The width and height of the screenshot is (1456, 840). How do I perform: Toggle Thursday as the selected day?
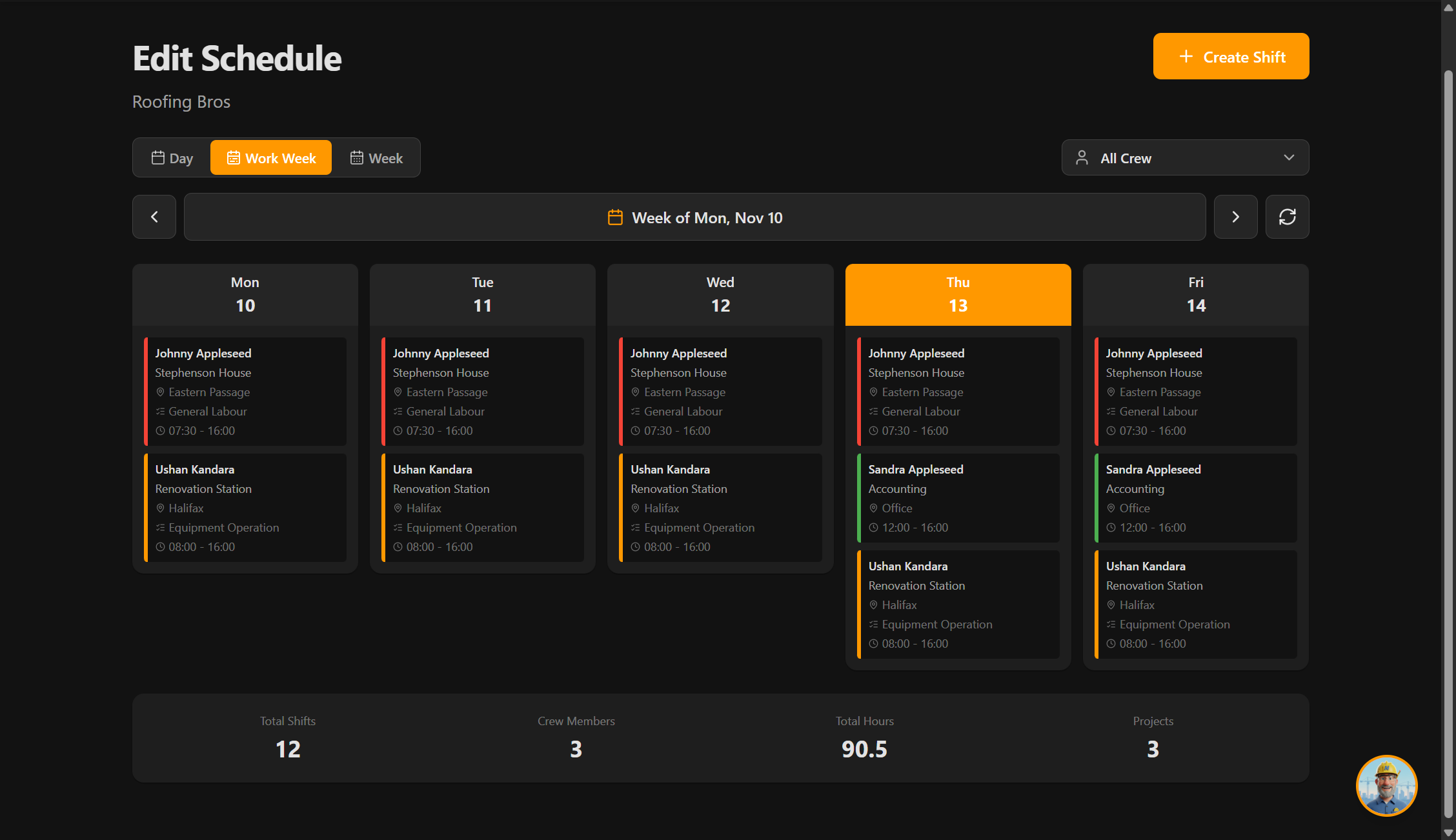[x=957, y=294]
